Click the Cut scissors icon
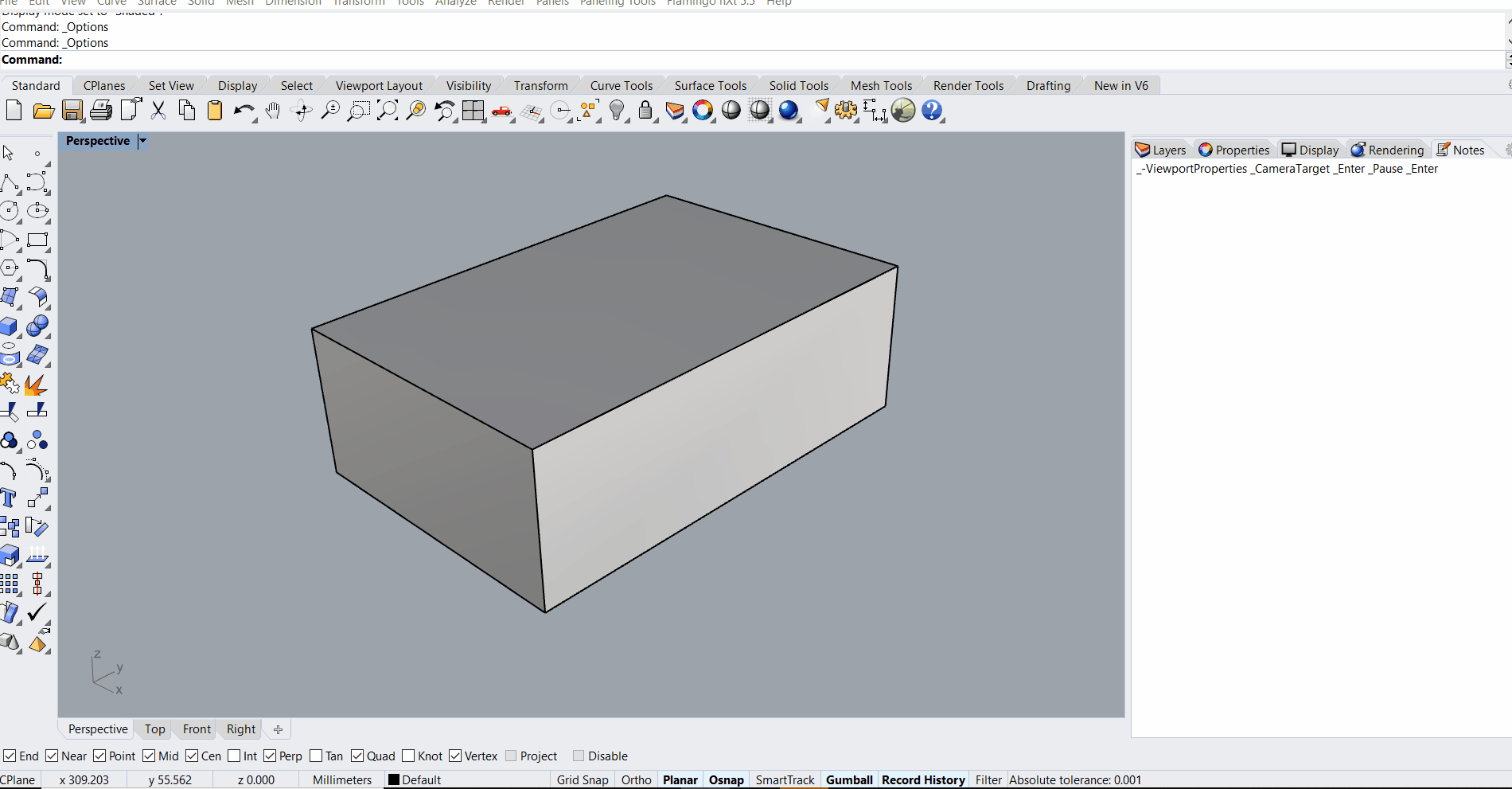Image resolution: width=1512 pixels, height=789 pixels. tap(158, 111)
